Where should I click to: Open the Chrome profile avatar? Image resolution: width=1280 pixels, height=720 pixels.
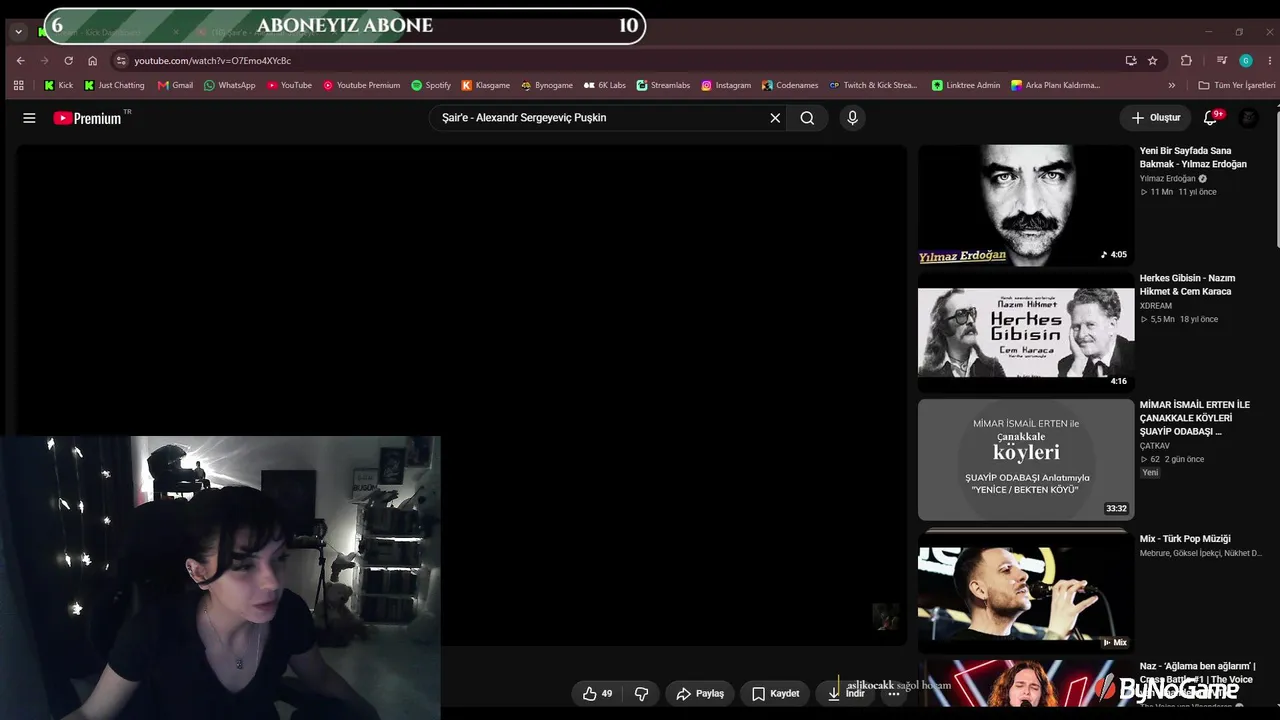pyautogui.click(x=1246, y=60)
